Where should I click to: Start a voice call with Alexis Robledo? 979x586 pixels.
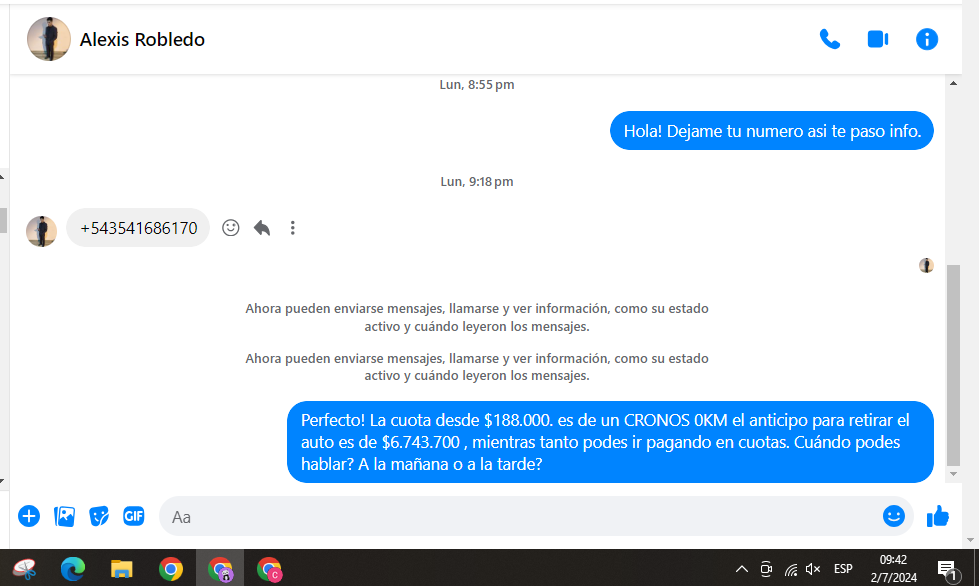(x=829, y=39)
